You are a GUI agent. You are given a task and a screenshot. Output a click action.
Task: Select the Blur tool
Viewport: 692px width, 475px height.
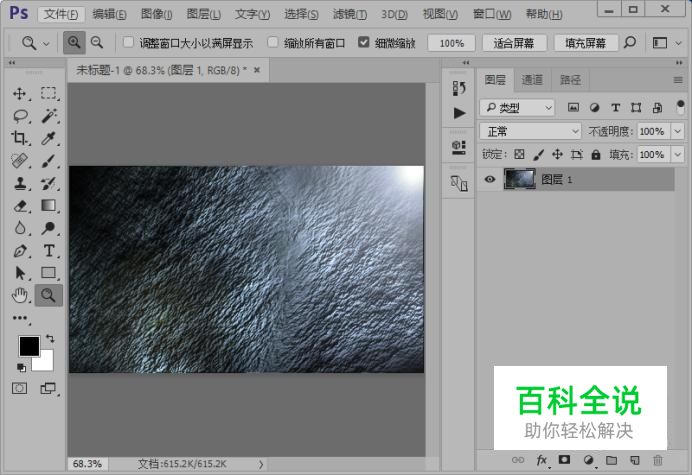pyautogui.click(x=19, y=228)
